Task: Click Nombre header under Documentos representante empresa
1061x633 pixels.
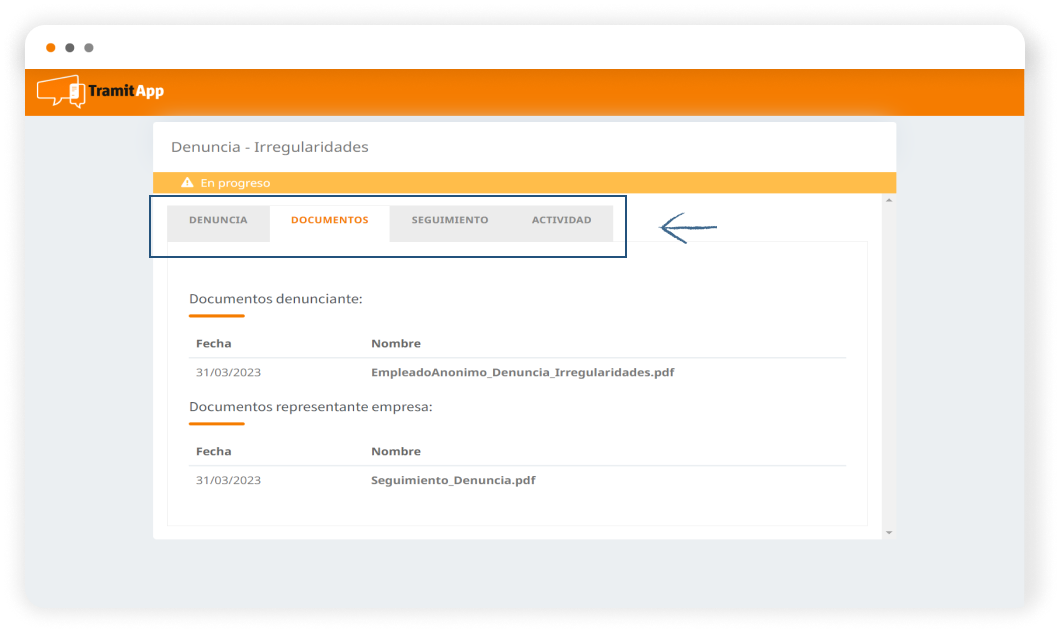Action: [396, 451]
